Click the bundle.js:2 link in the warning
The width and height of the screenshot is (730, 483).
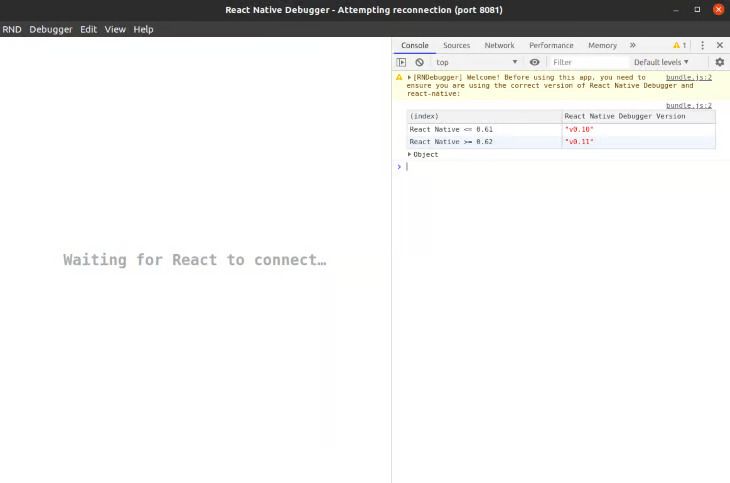[688, 77]
